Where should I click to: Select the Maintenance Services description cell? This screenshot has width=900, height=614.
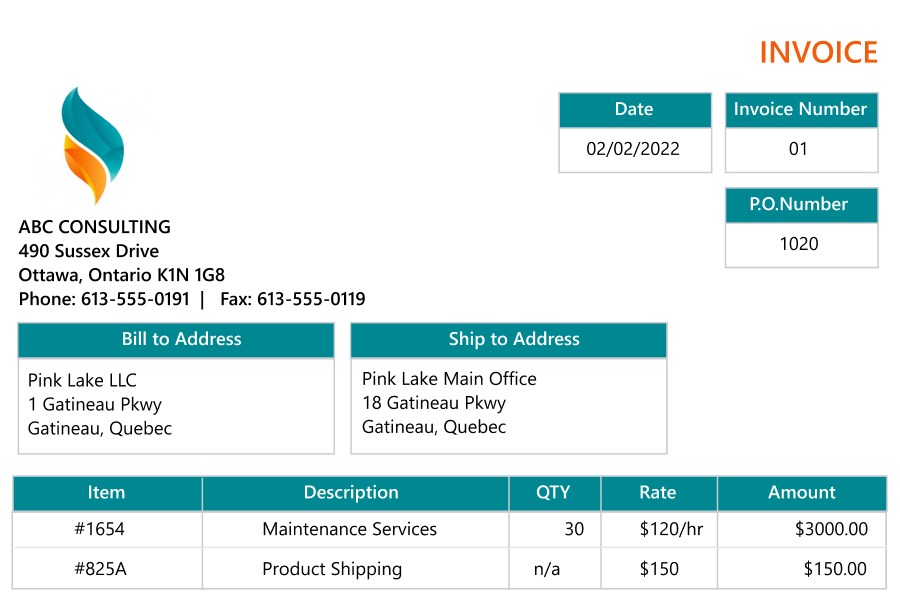[x=349, y=529]
